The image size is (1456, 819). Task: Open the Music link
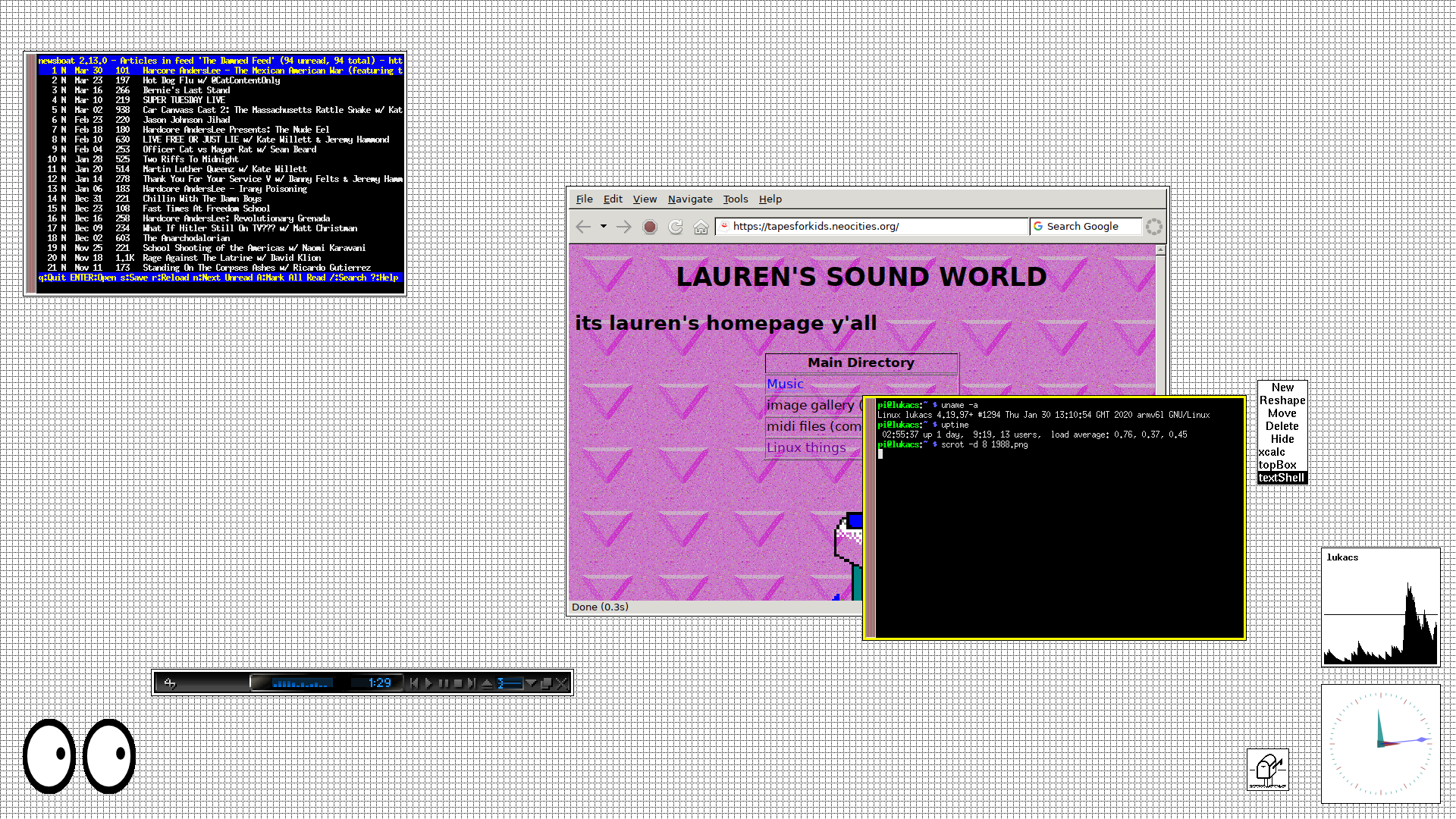[785, 384]
